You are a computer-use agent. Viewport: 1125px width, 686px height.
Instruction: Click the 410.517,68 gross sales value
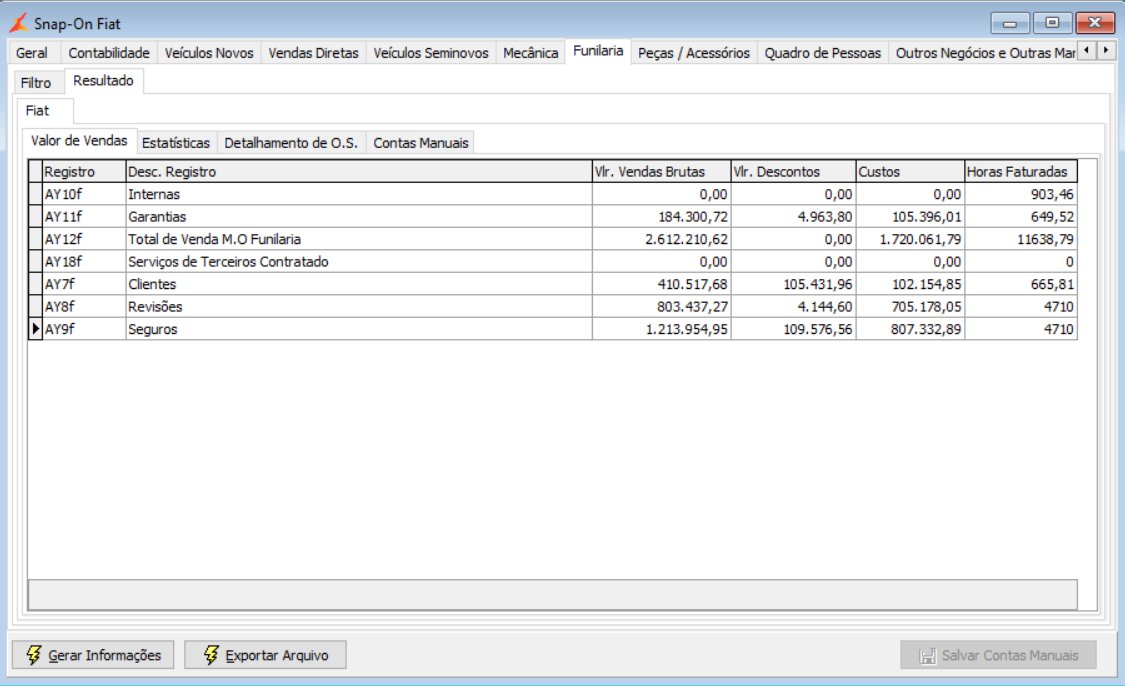point(662,284)
